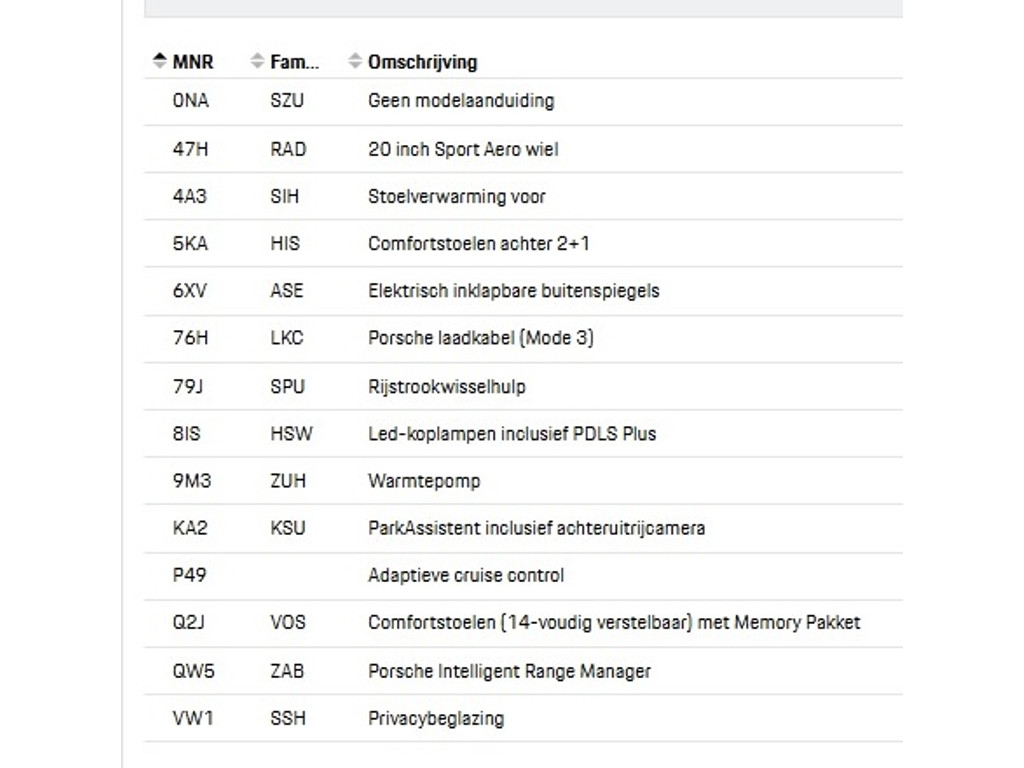This screenshot has height=768, width=1024.
Task: Select the '20 inch Sport Aero wiel' entry
Action: (463, 149)
